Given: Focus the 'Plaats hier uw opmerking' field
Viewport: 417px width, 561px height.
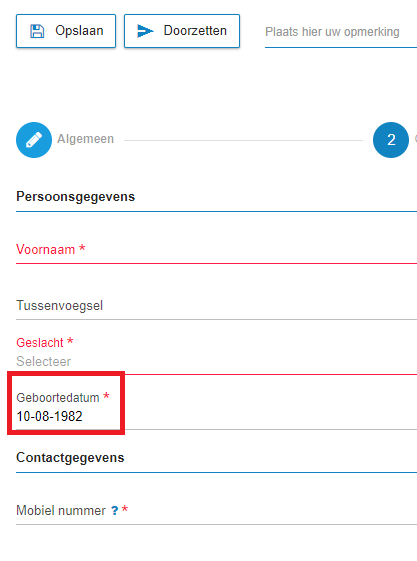Looking at the screenshot, I should click(341, 32).
